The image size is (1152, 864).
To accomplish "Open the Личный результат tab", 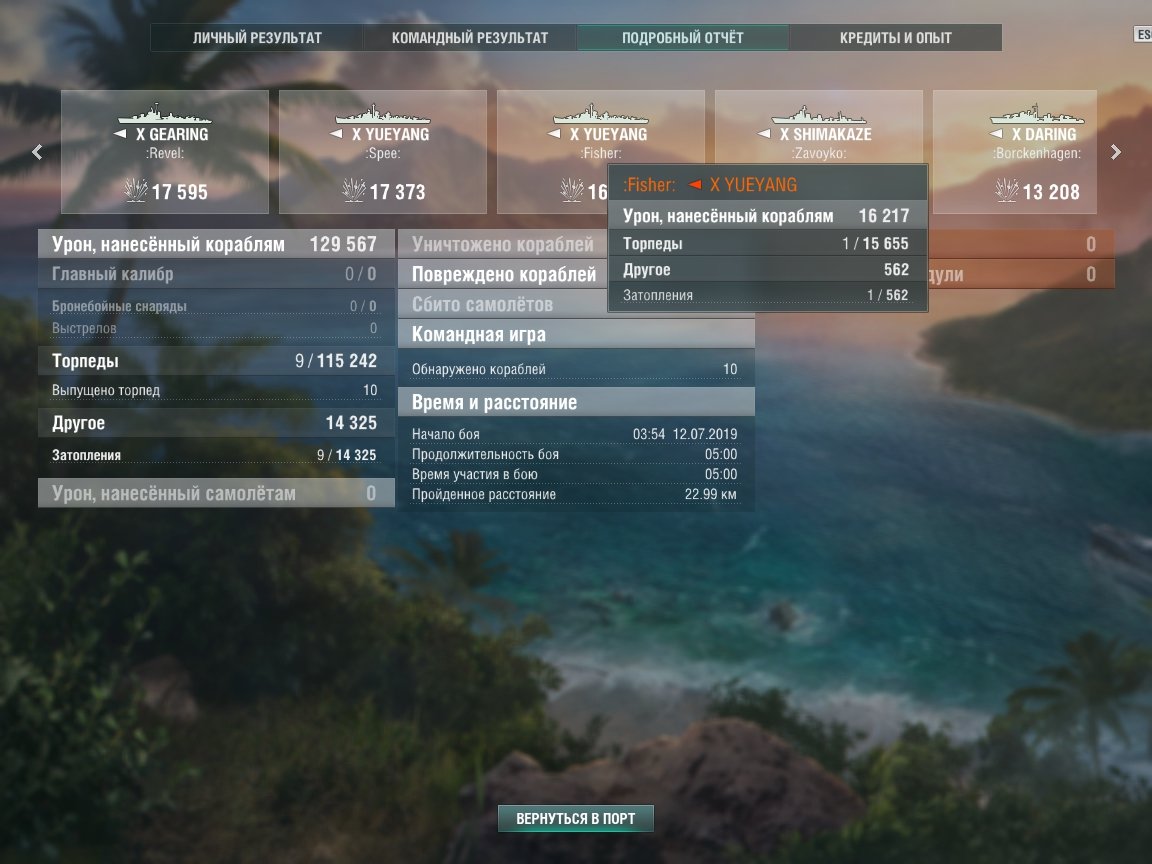I will (x=257, y=37).
